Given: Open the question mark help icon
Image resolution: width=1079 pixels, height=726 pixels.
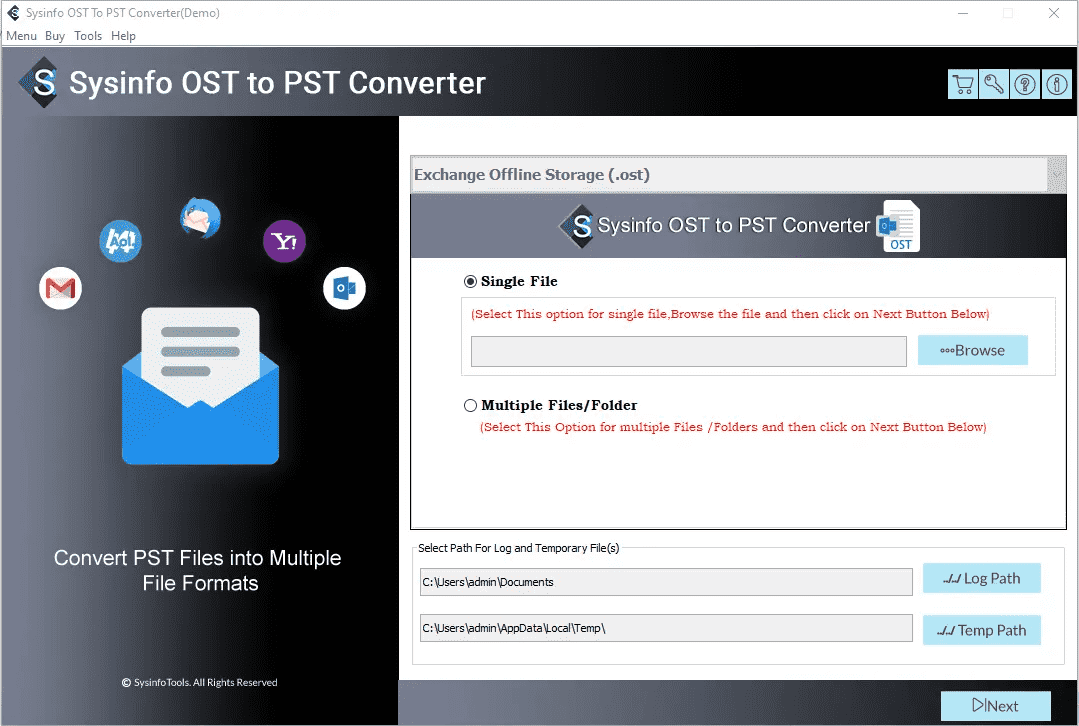Looking at the screenshot, I should pyautogui.click(x=1025, y=85).
